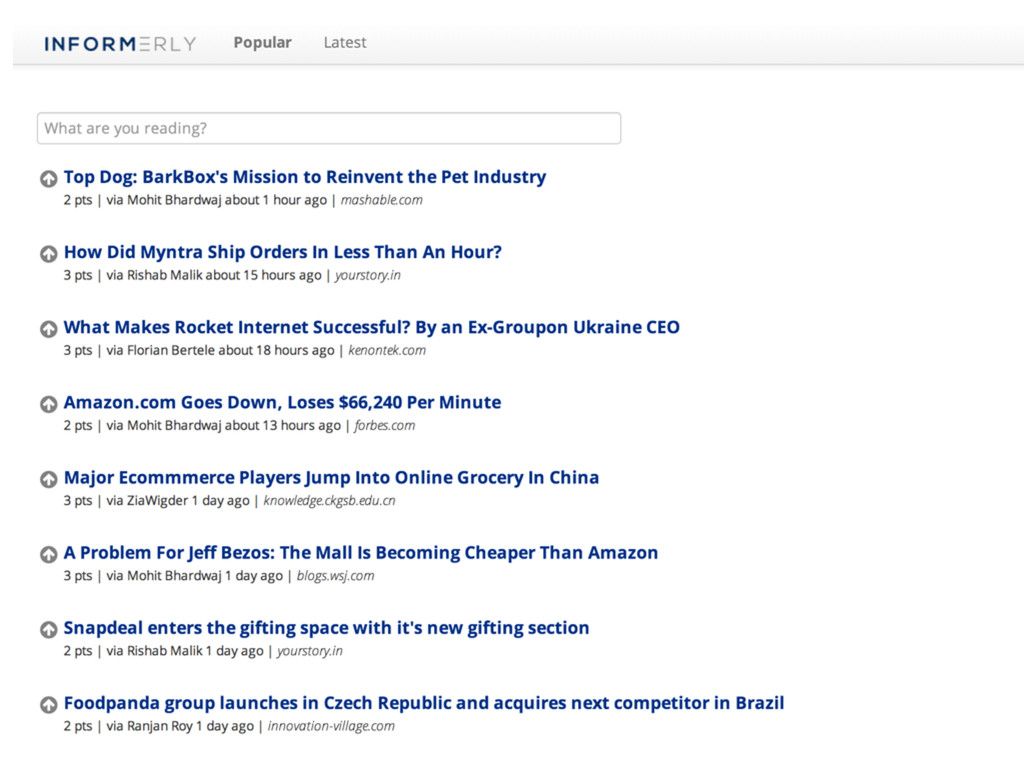Click the kenontek.com source text
The image size is (1024, 768).
click(x=387, y=350)
